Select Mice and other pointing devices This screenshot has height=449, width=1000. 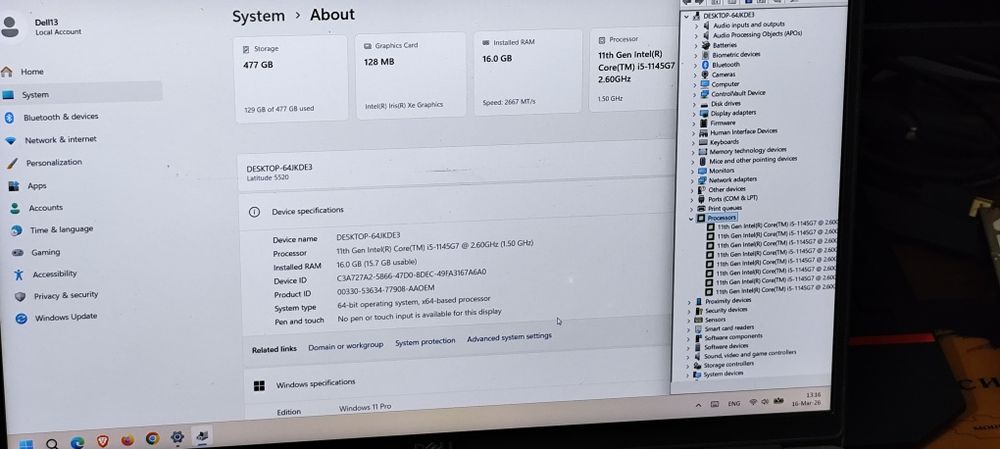[753, 160]
